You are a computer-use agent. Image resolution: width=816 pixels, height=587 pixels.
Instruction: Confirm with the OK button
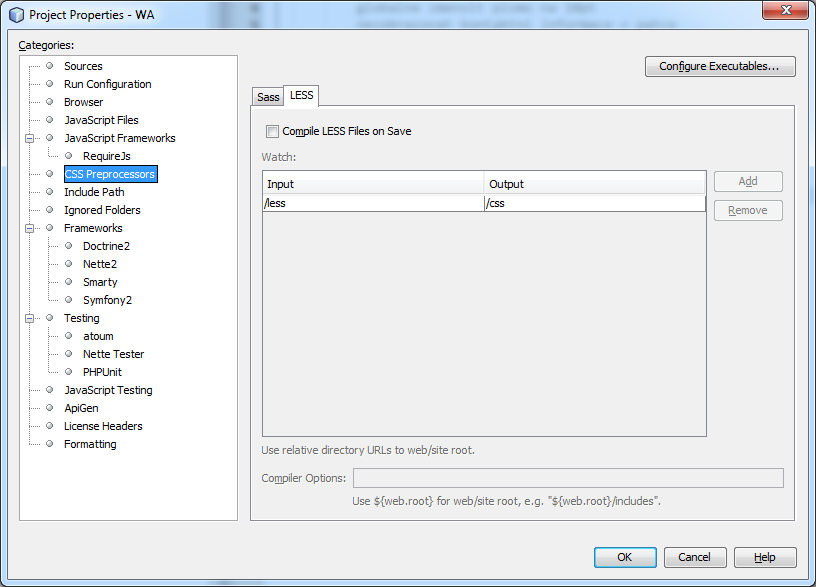[x=625, y=557]
